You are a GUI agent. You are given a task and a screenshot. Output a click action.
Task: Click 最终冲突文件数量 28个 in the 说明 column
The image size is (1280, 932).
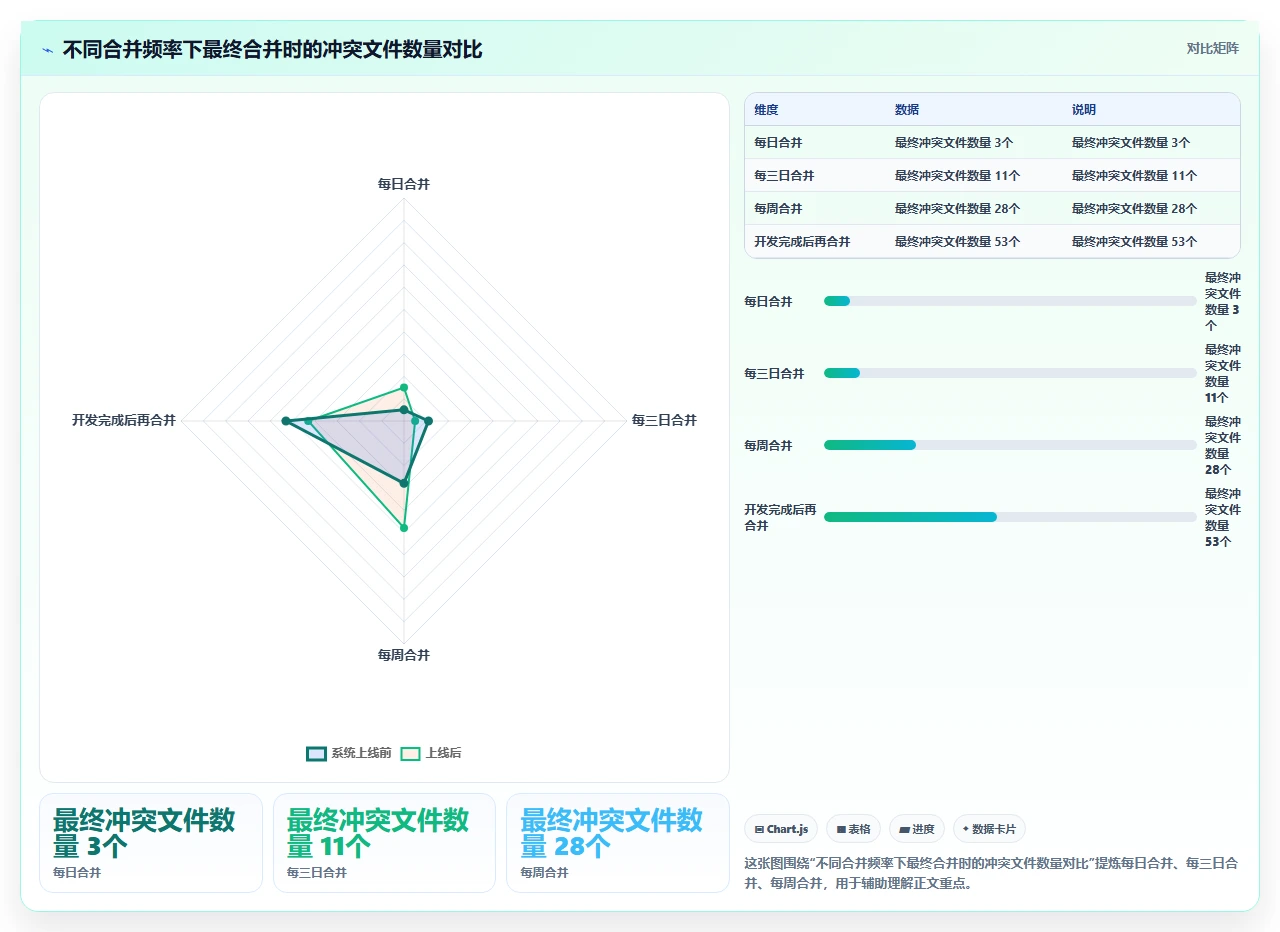(x=1134, y=209)
